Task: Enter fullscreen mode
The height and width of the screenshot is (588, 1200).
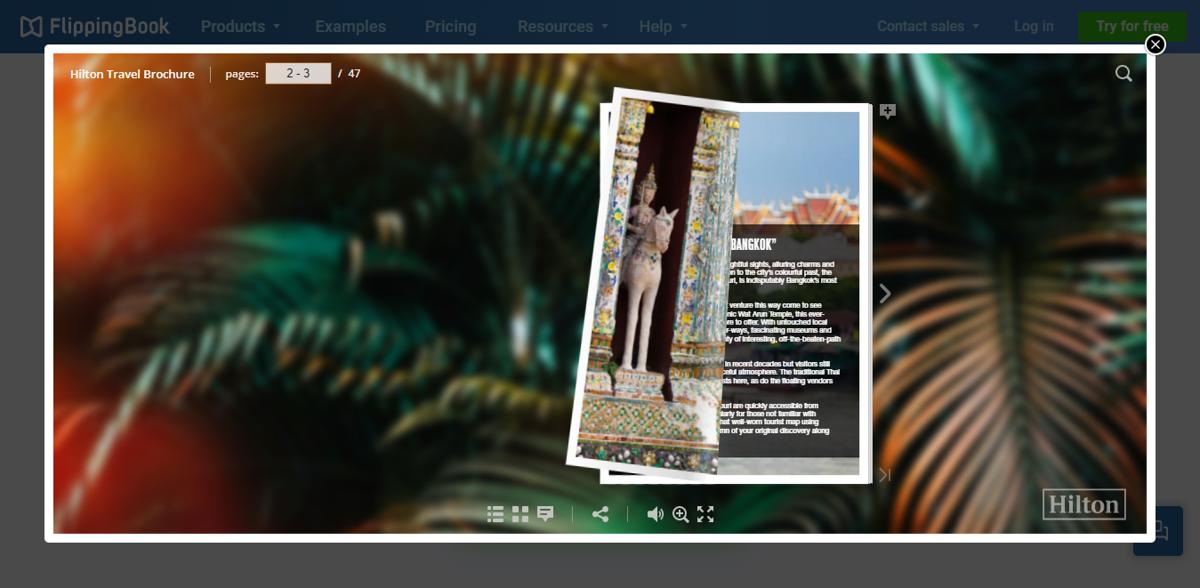Action: (x=706, y=514)
